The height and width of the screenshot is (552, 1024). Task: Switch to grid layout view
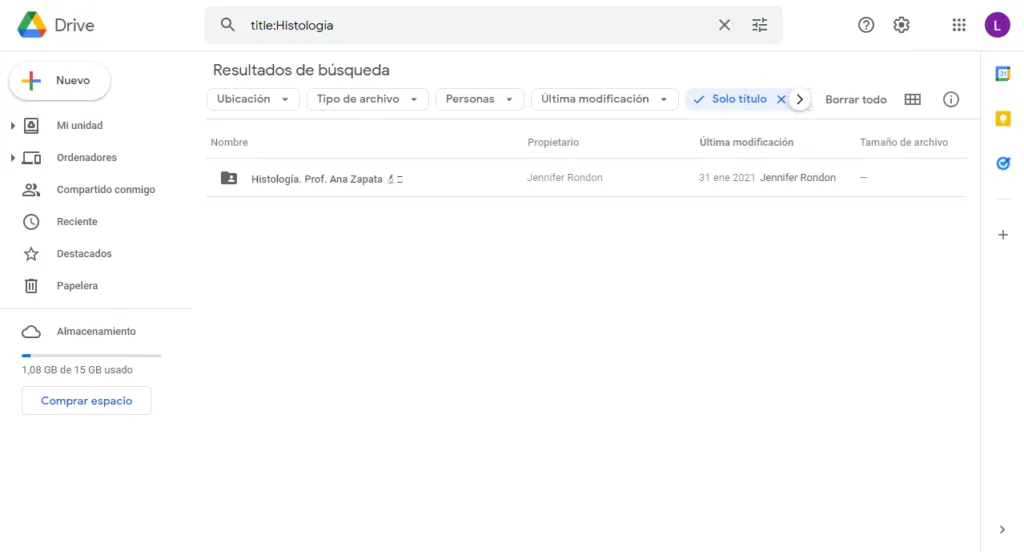click(912, 99)
